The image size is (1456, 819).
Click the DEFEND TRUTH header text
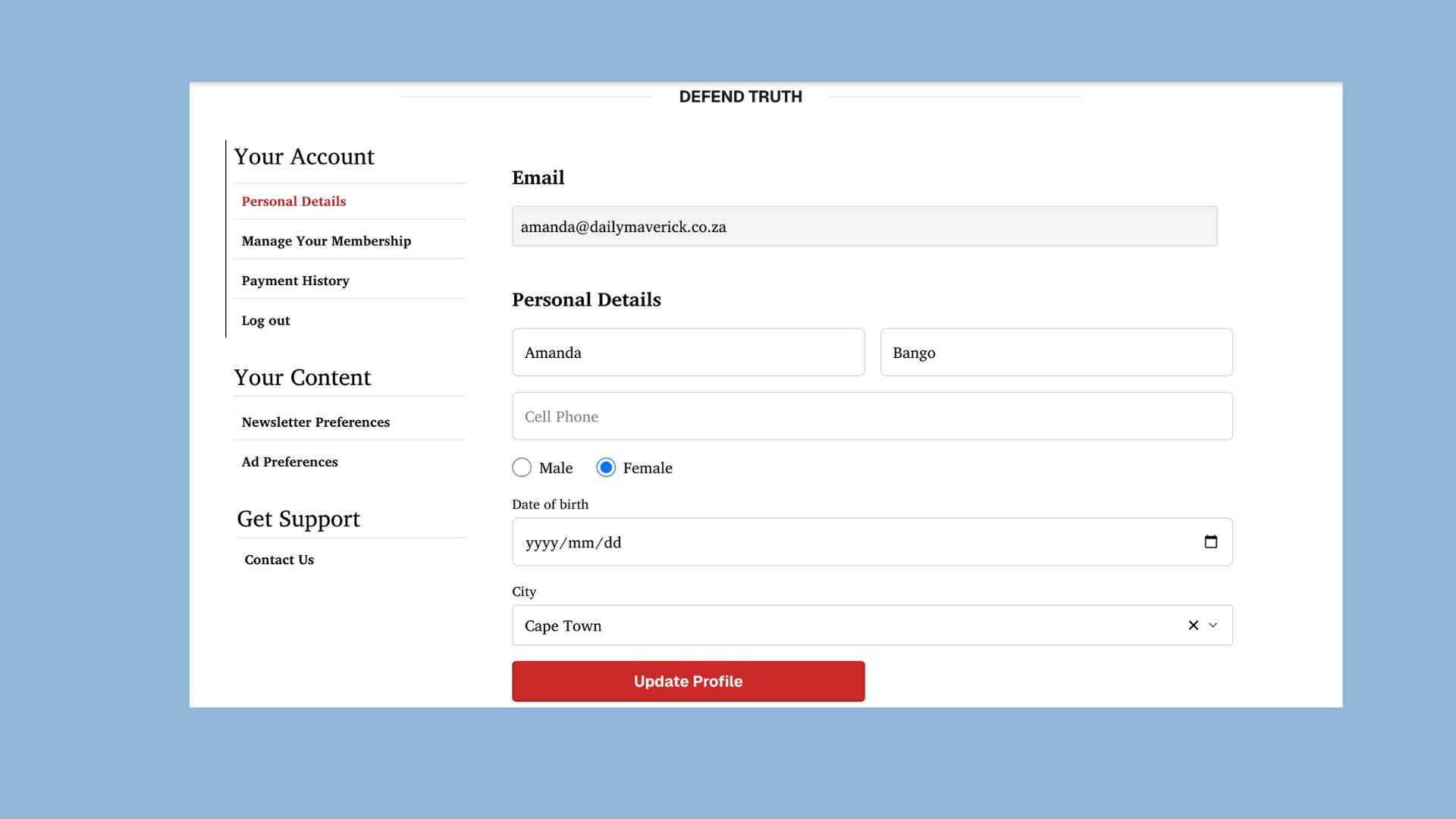(x=740, y=97)
